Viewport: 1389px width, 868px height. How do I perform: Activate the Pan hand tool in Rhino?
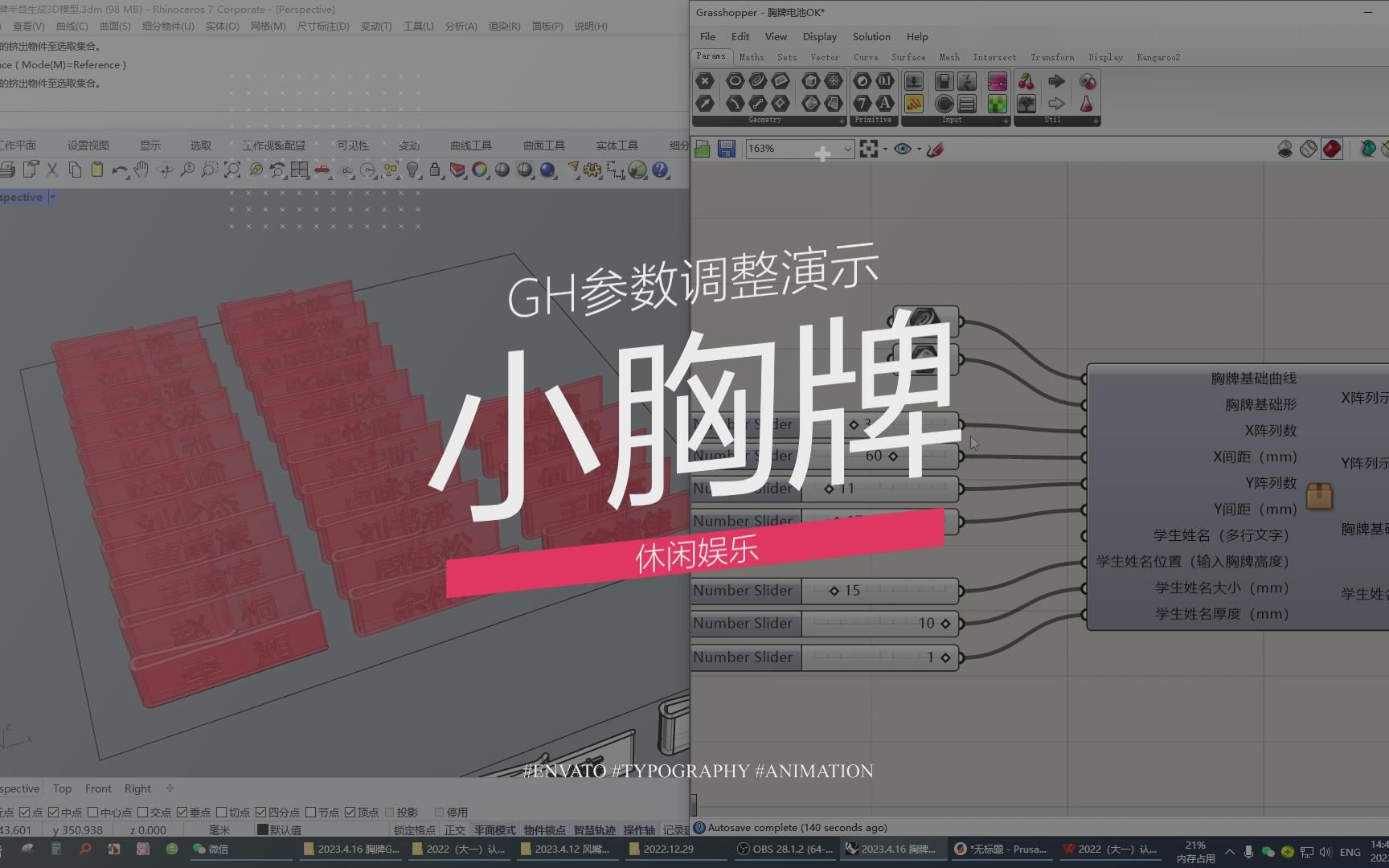pos(141,170)
